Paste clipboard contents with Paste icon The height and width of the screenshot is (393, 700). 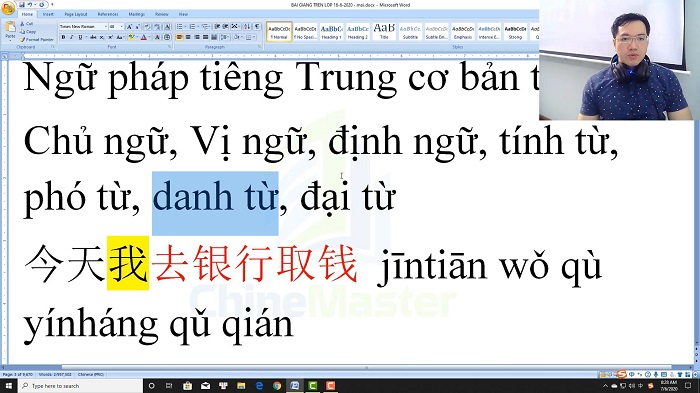coord(11,27)
